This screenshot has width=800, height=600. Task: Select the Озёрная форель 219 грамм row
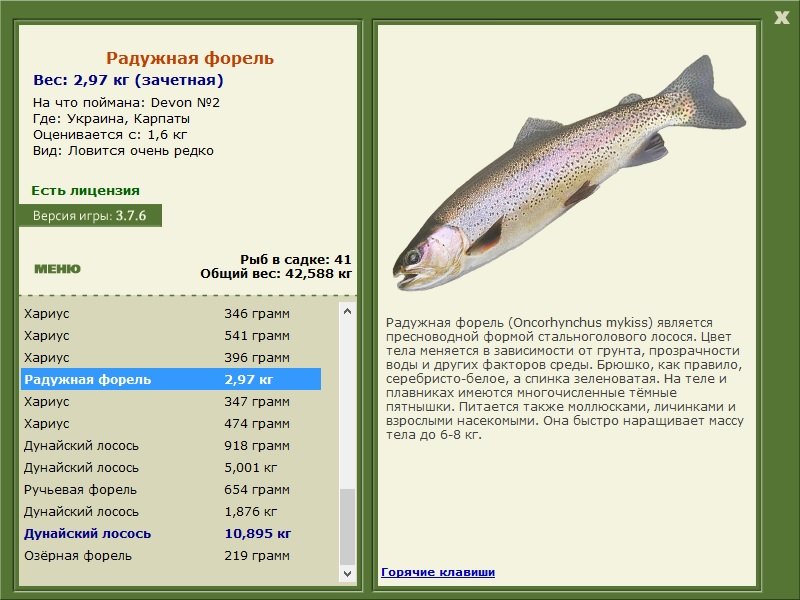171,555
